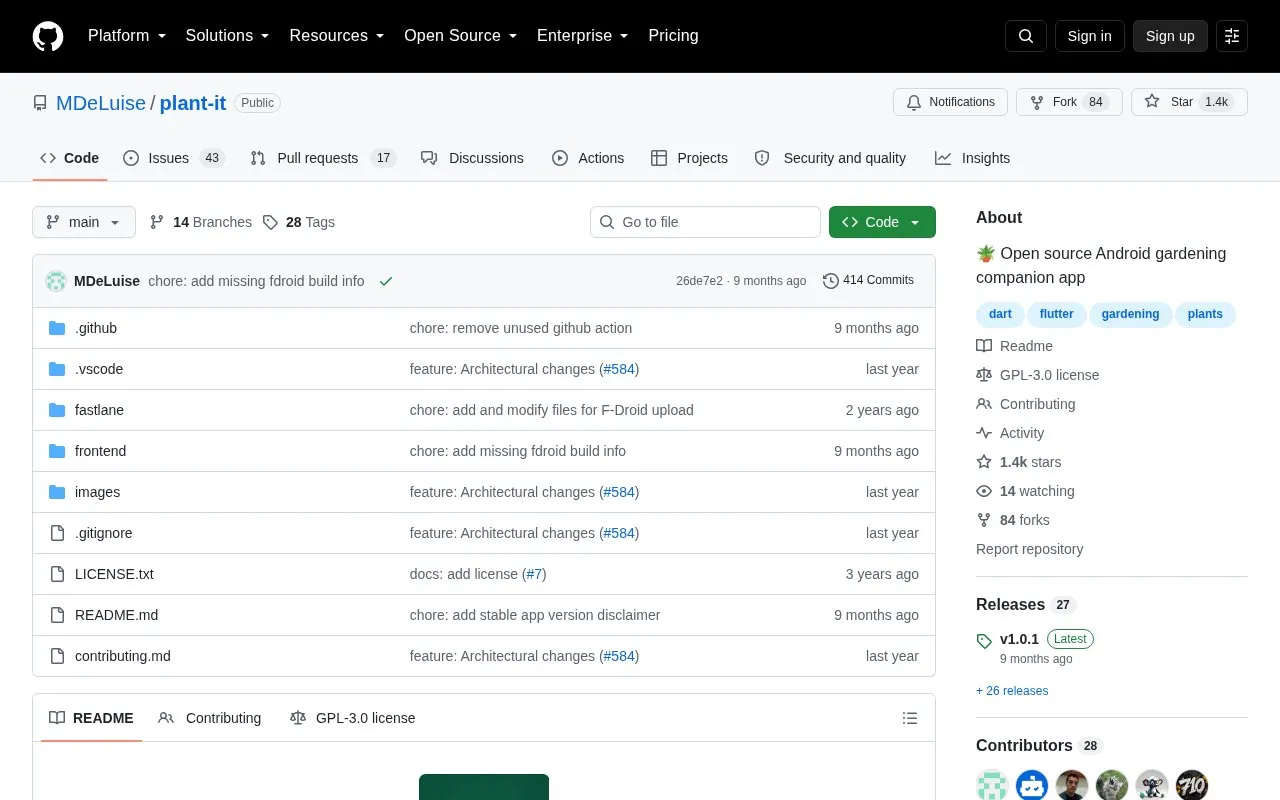This screenshot has height=800, width=1280.
Task: Open the search magnifier button
Action: [x=1026, y=36]
